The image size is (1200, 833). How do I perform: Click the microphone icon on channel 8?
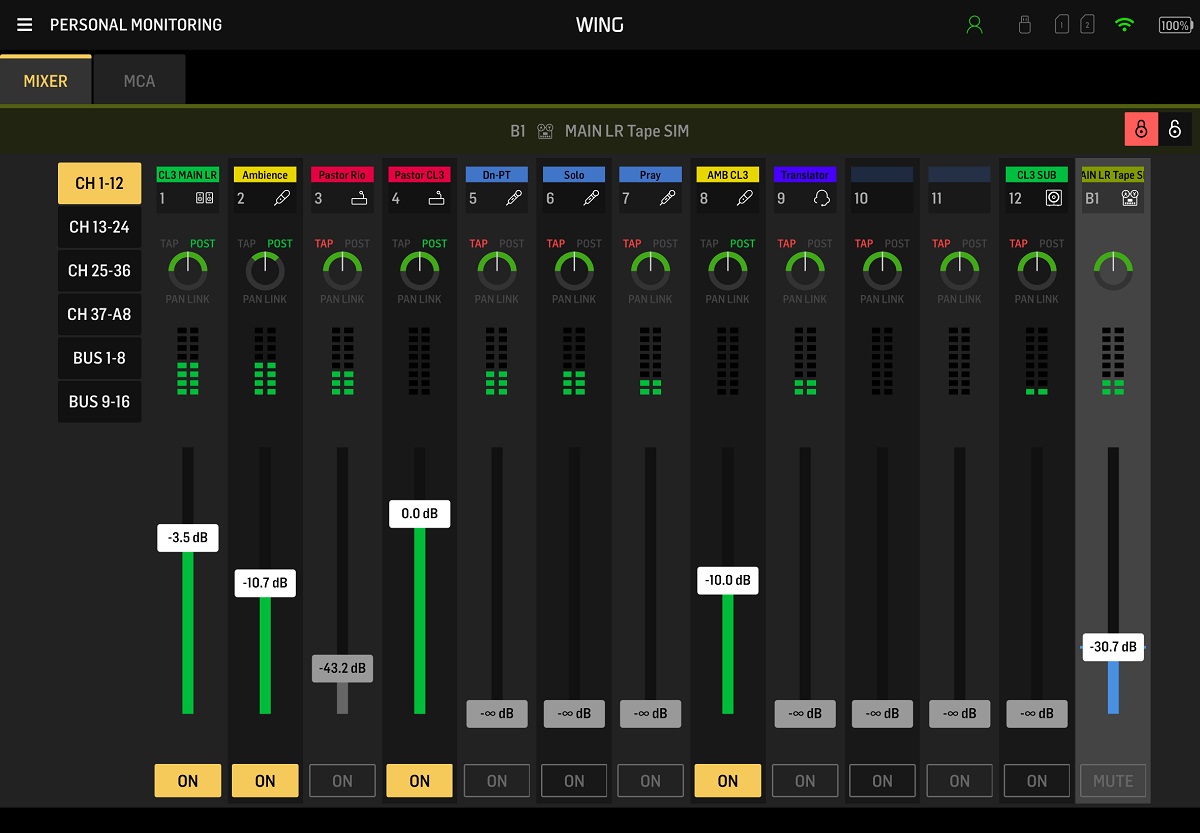point(745,198)
